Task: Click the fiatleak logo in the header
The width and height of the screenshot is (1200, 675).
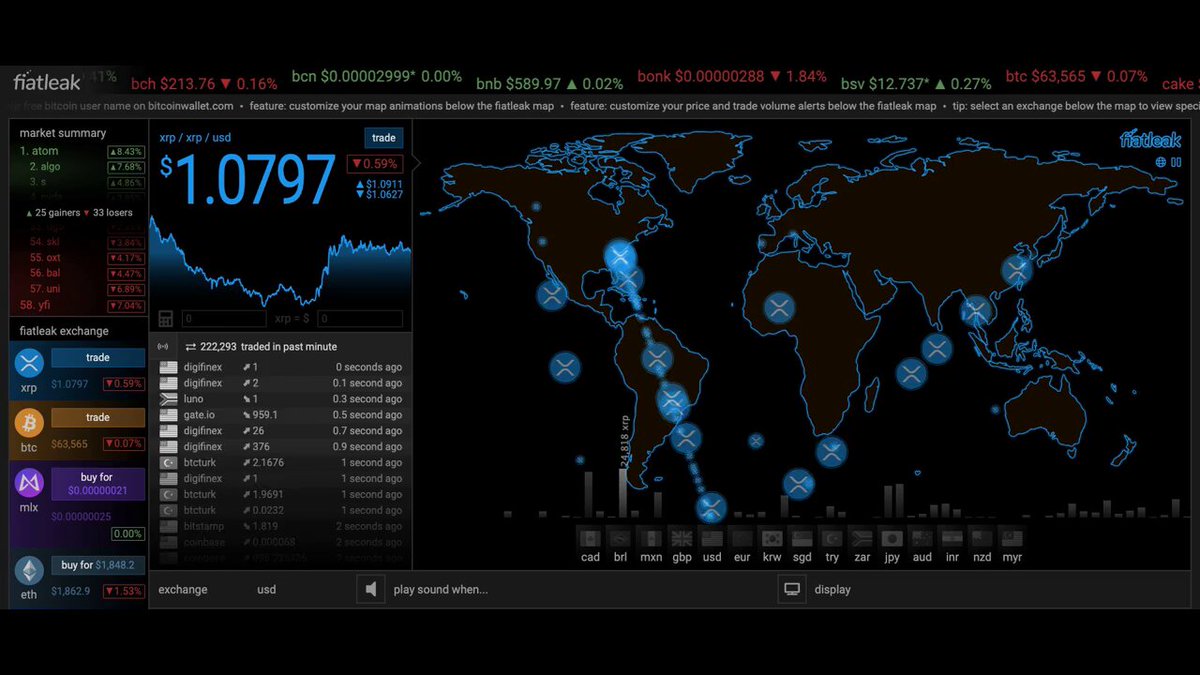Action: pyautogui.click(x=47, y=82)
